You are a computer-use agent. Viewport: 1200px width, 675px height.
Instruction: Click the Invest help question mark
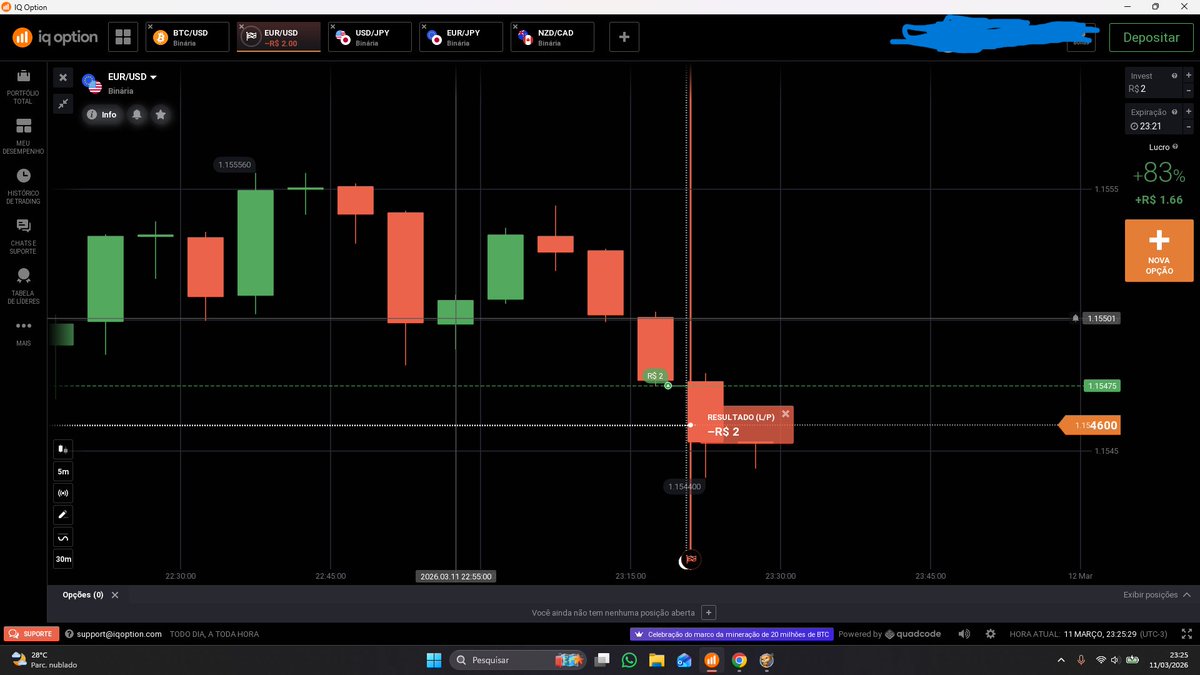pos(1173,76)
